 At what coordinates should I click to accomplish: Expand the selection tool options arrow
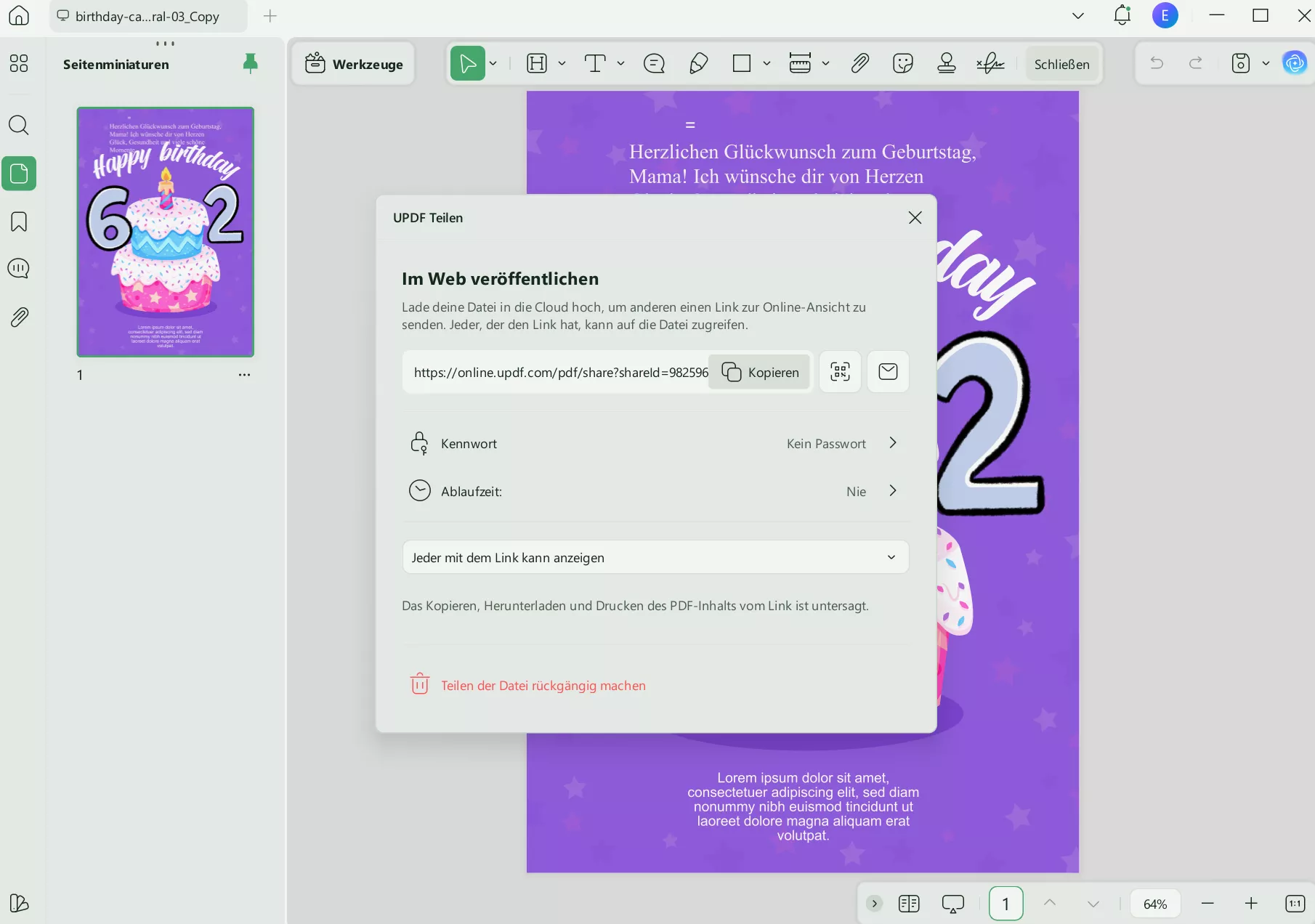click(x=493, y=64)
